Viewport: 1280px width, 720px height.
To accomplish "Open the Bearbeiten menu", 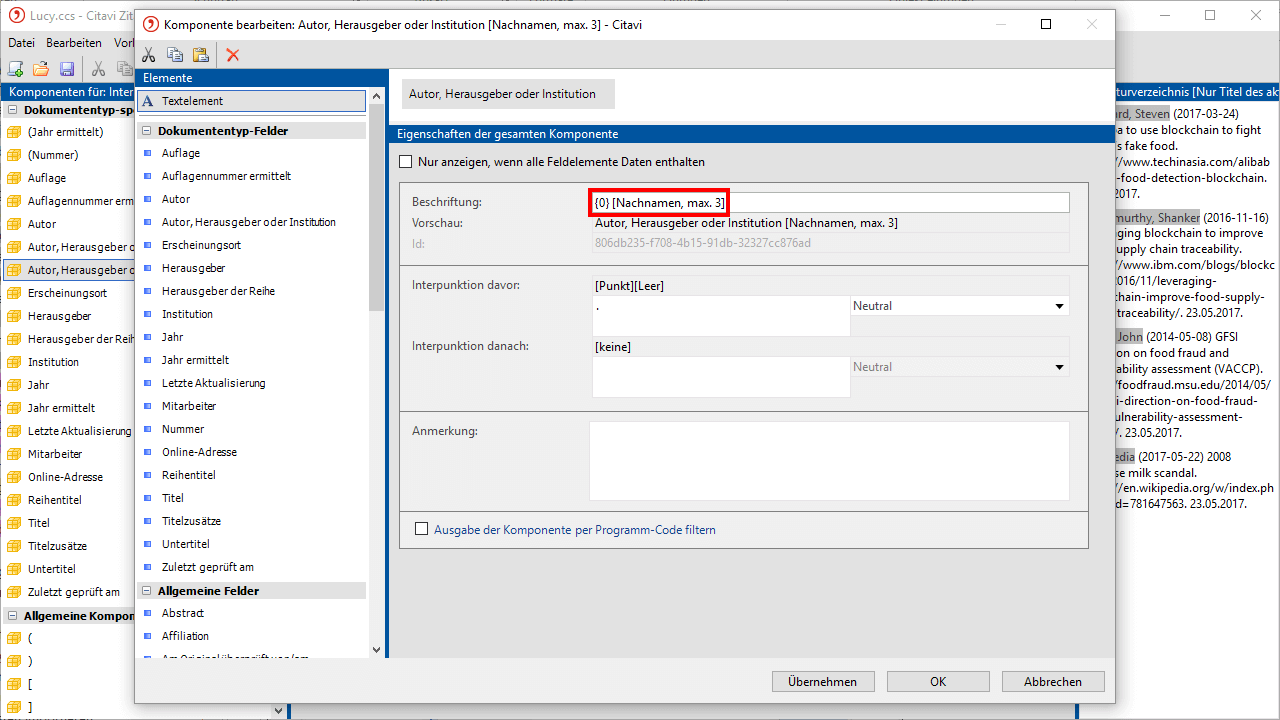I will tap(73, 43).
